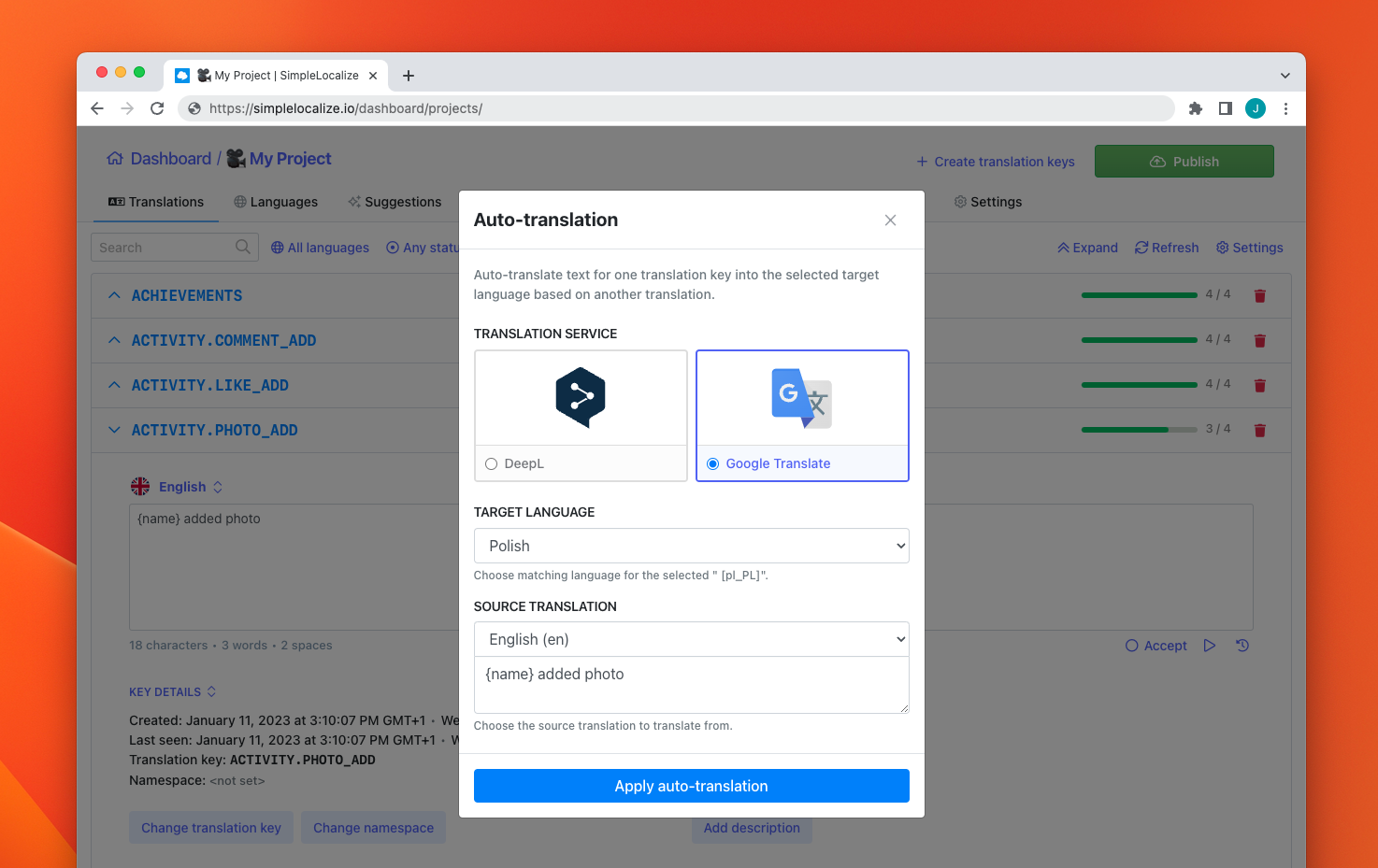Click the browser address bar URL
Screen dimensions: 1378x868
point(346,108)
